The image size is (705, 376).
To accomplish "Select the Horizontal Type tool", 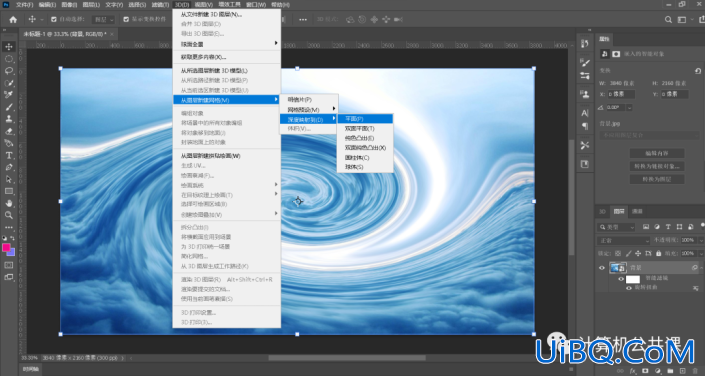I will click(x=9, y=155).
